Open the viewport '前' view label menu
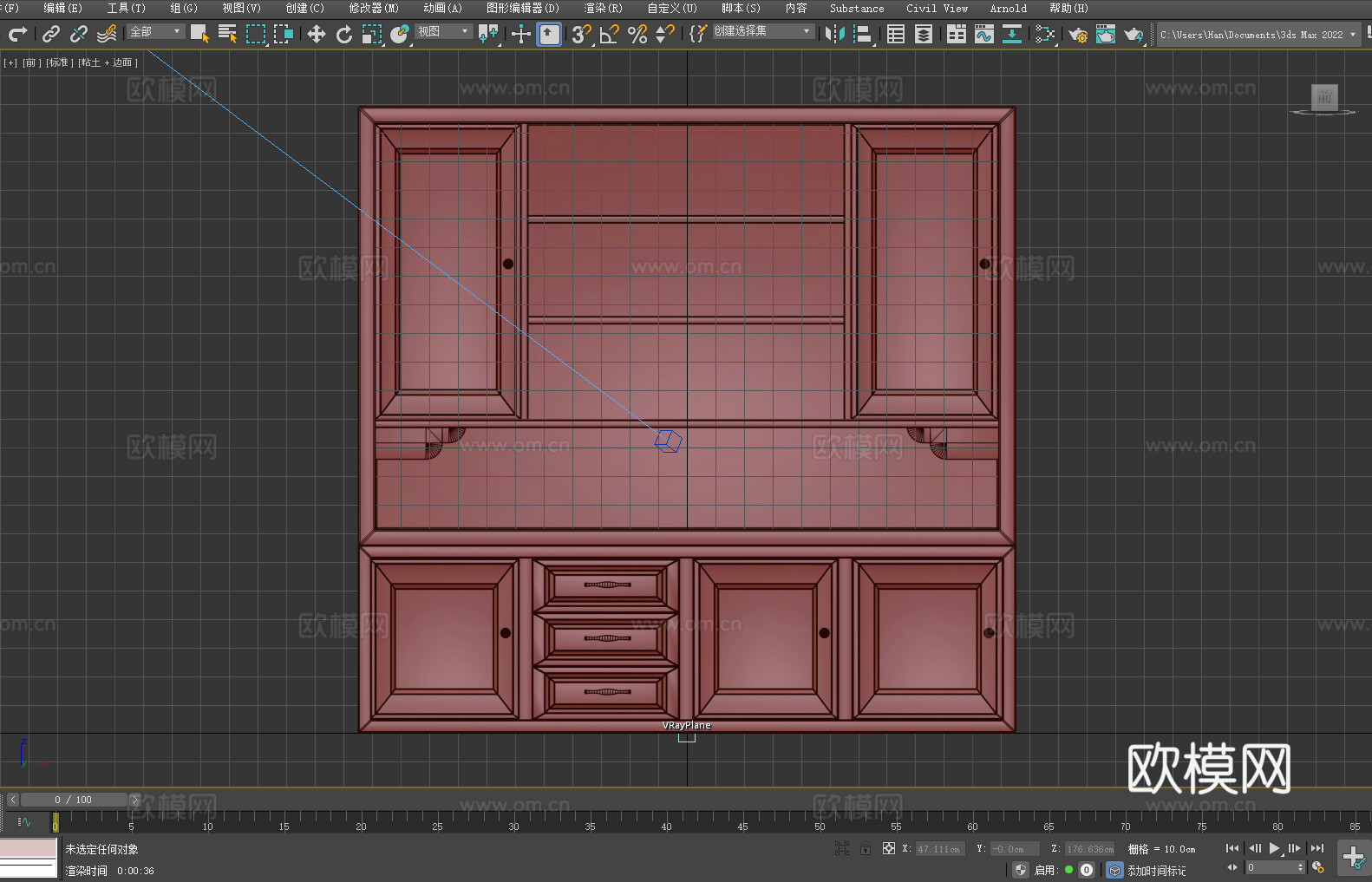Screen dimensions: 1372x882 (x=32, y=62)
